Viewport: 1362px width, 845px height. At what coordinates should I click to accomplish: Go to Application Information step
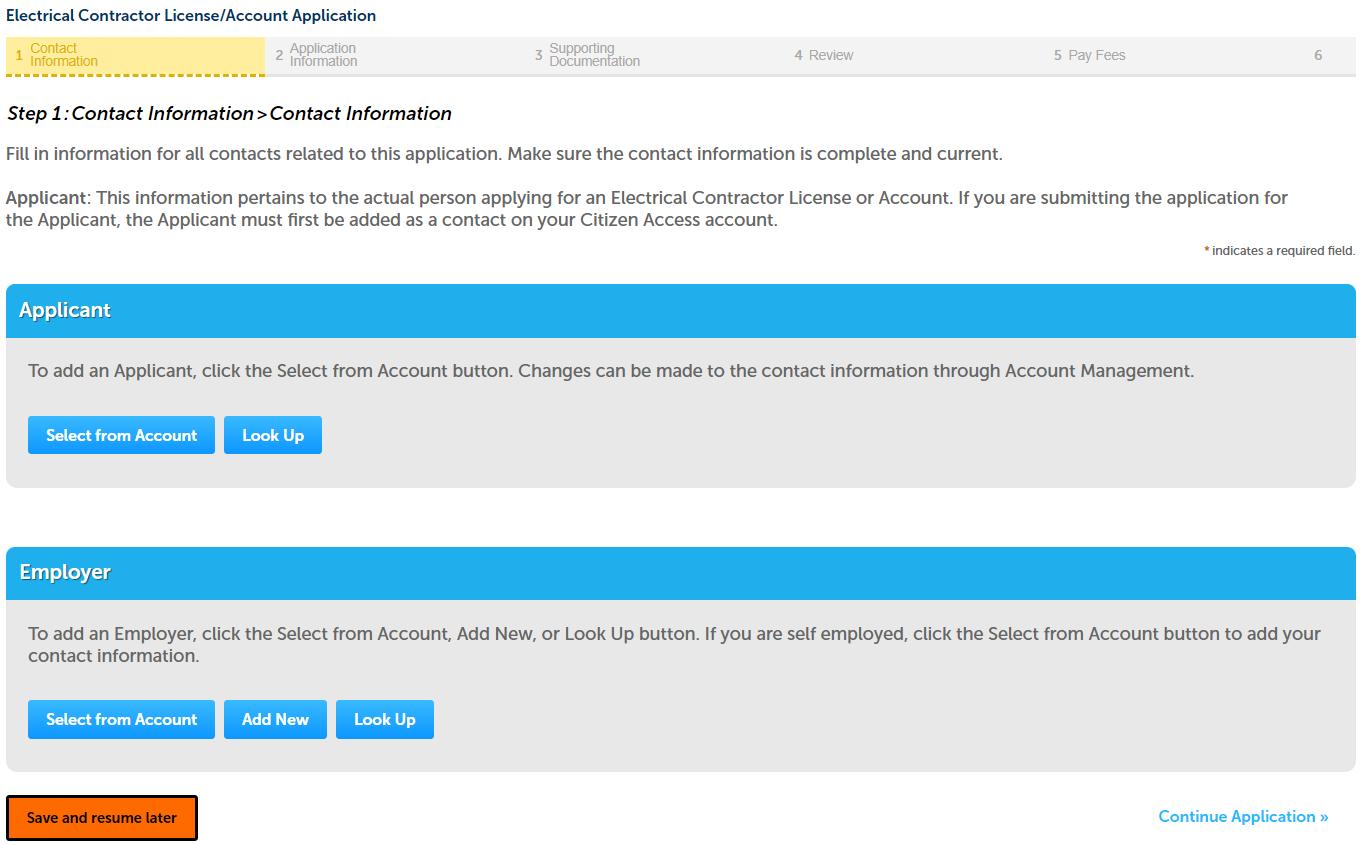point(322,55)
